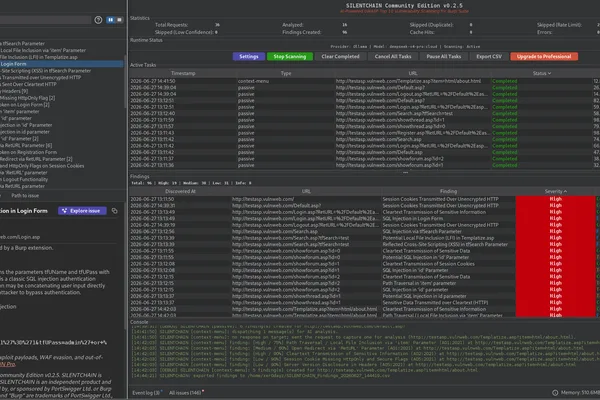Open the All issues tab
600x400 pixels.
tap(185, 393)
